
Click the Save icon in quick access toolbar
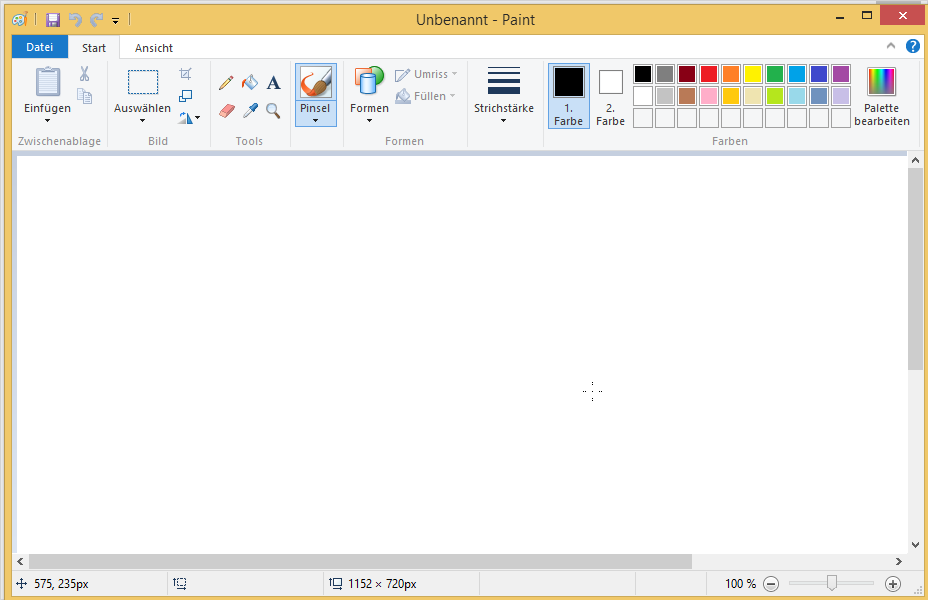coord(53,20)
